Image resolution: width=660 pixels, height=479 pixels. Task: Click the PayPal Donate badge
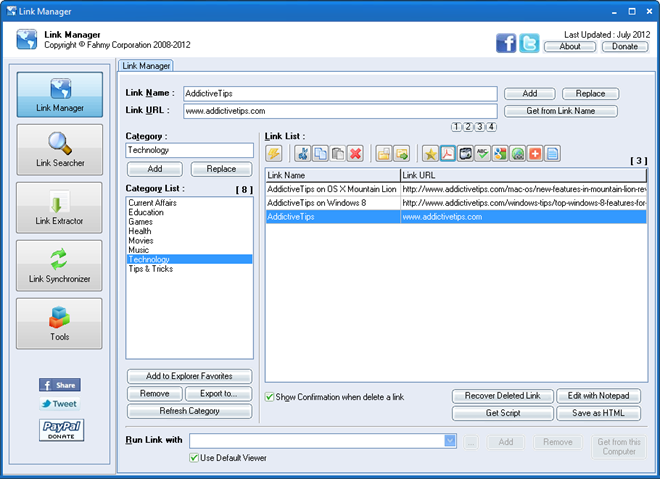(x=61, y=430)
